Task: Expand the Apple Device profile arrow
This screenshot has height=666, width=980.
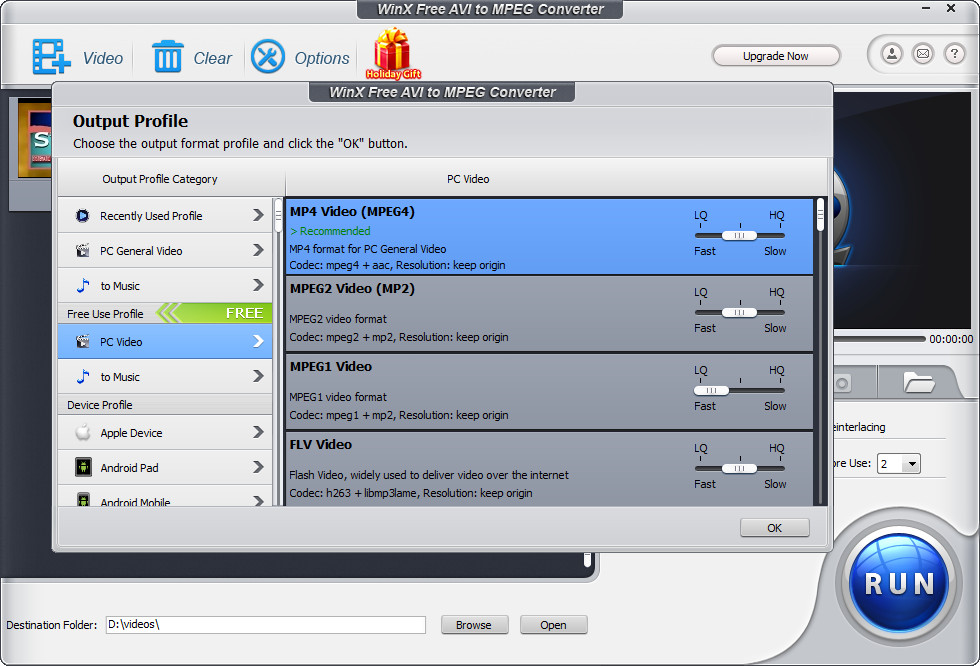Action: [258, 432]
